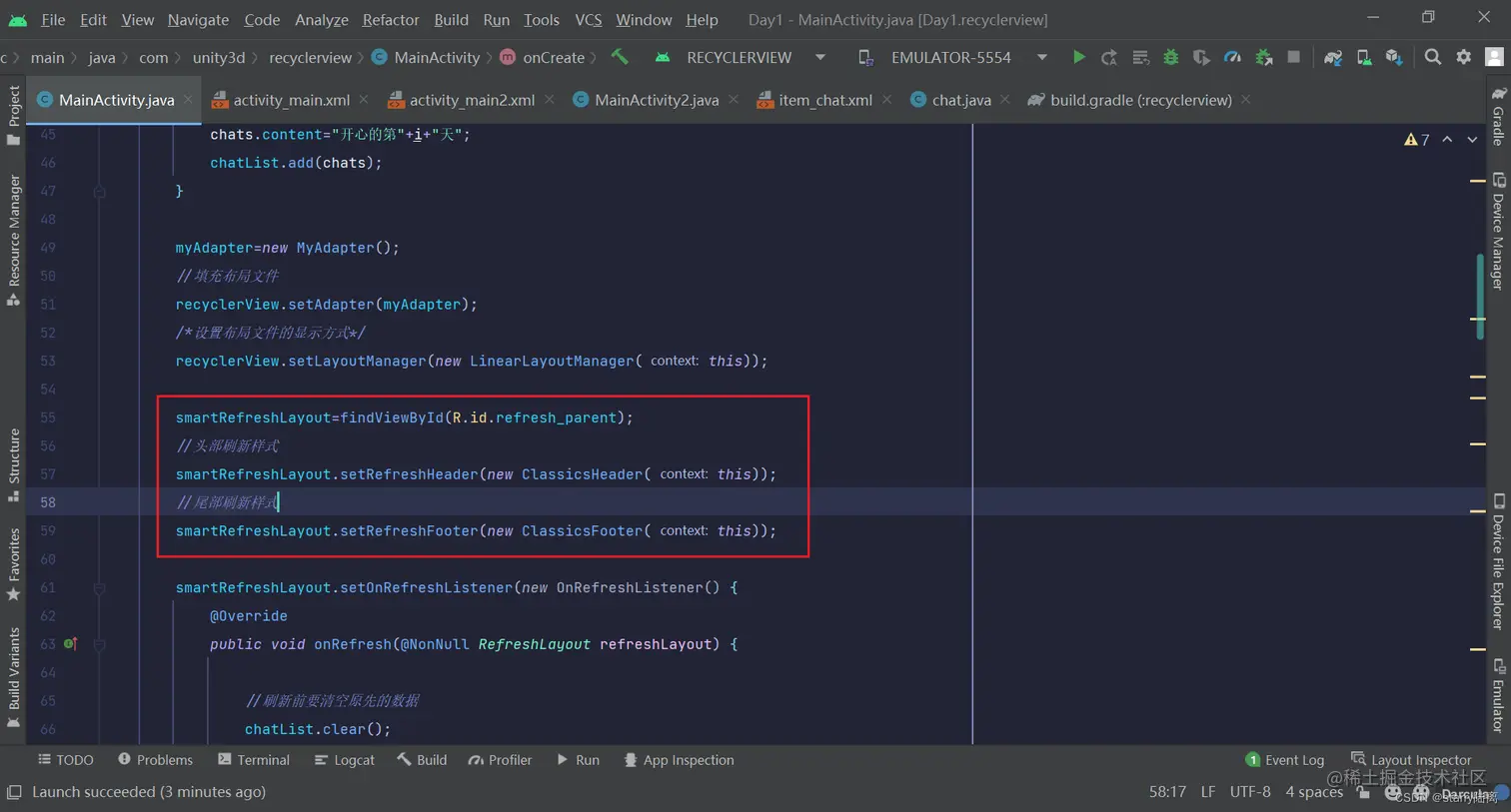Screen dimensions: 1511x812
Task: Collapse the code block at line 61
Action: point(99,588)
